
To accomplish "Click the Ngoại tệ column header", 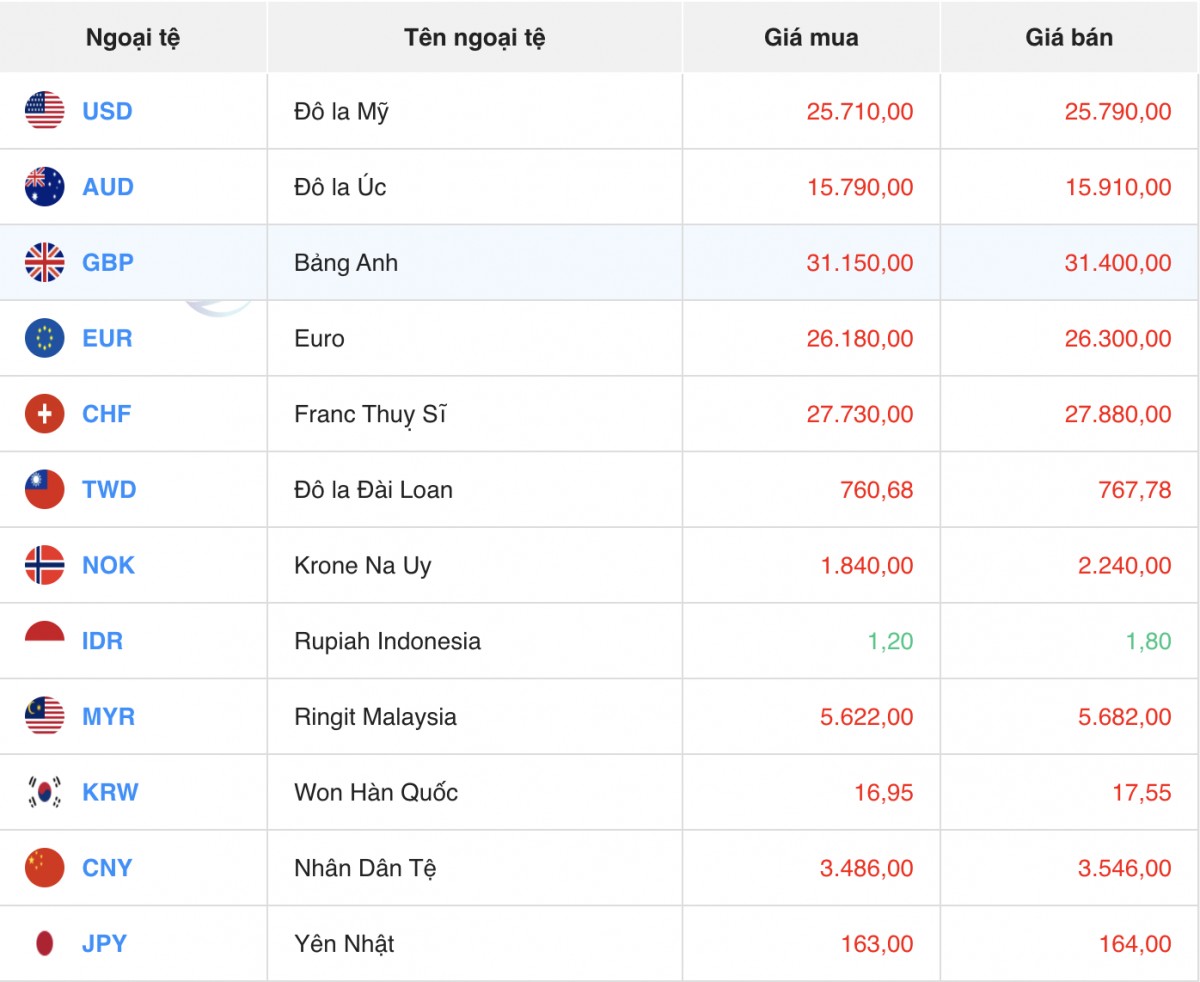I will (133, 38).
